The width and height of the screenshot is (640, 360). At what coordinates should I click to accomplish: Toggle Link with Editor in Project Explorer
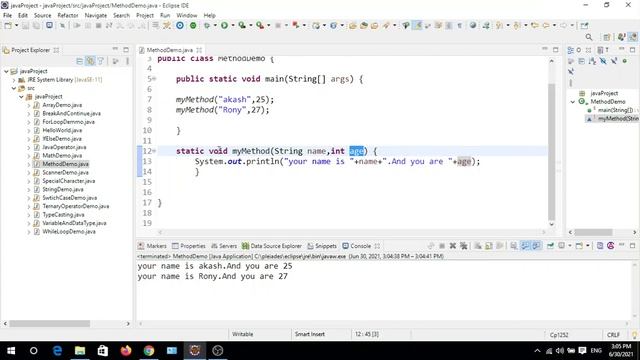click(x=90, y=61)
